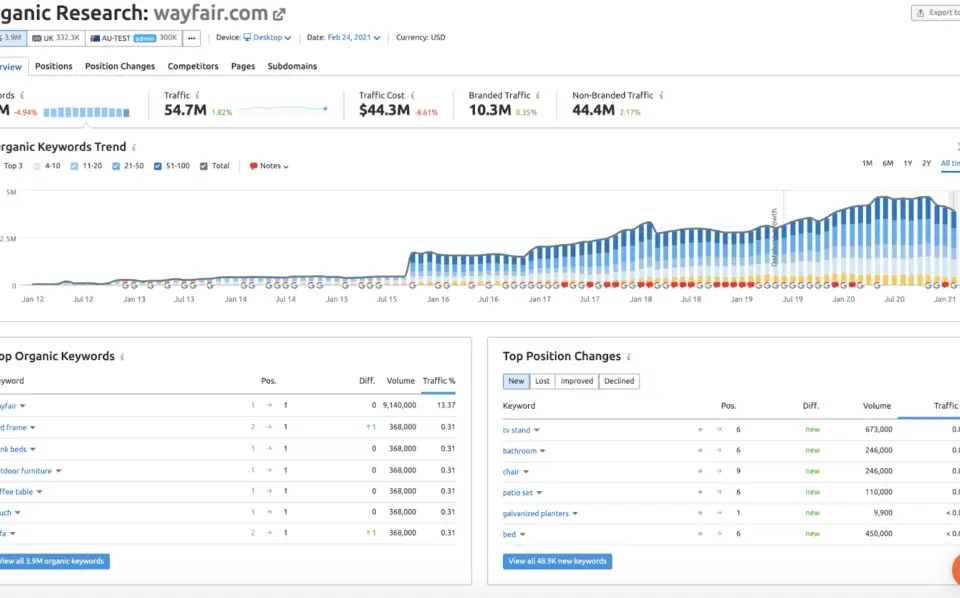Screen dimensions: 960x598
Task: Select the Lost position changes filter
Action: tap(542, 381)
